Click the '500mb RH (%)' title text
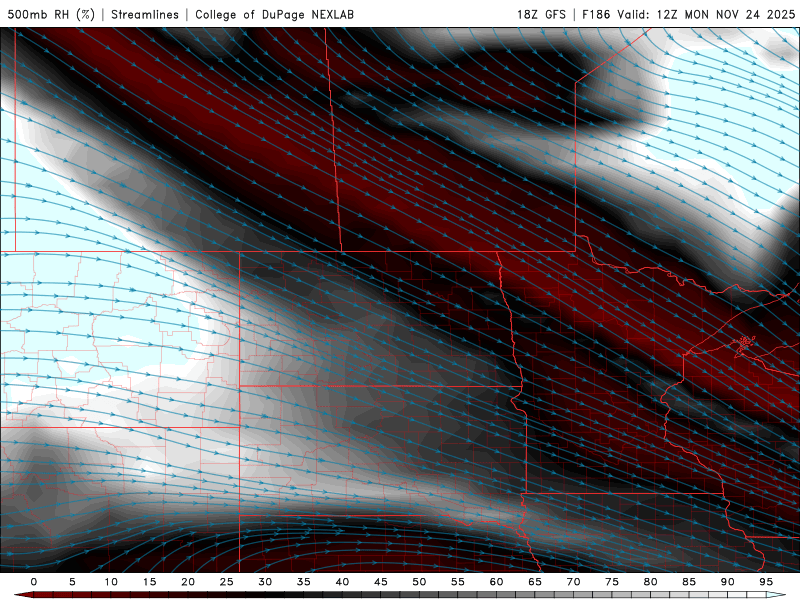 coord(51,14)
